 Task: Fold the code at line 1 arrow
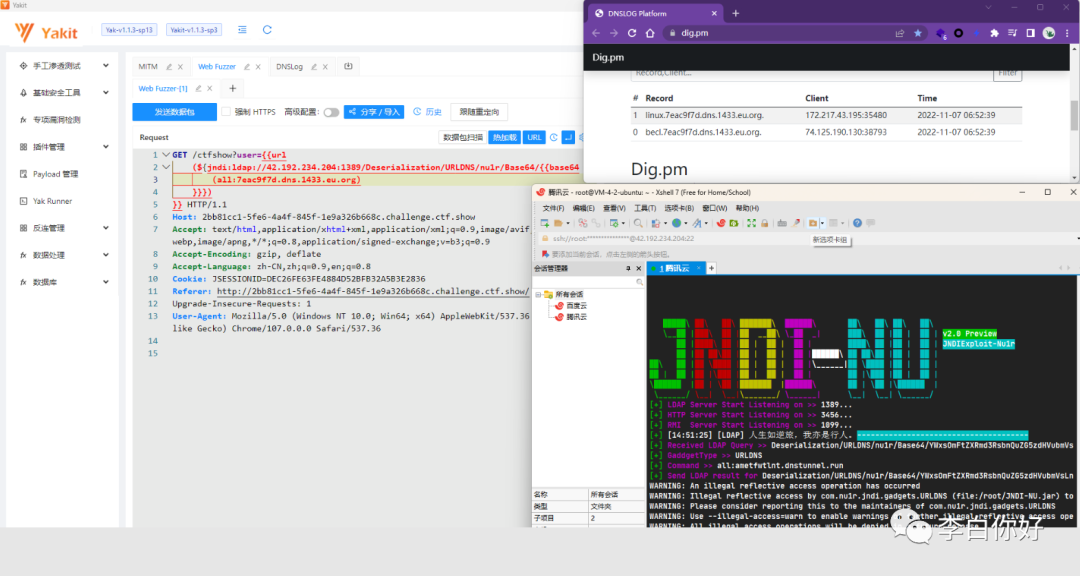coord(165,155)
